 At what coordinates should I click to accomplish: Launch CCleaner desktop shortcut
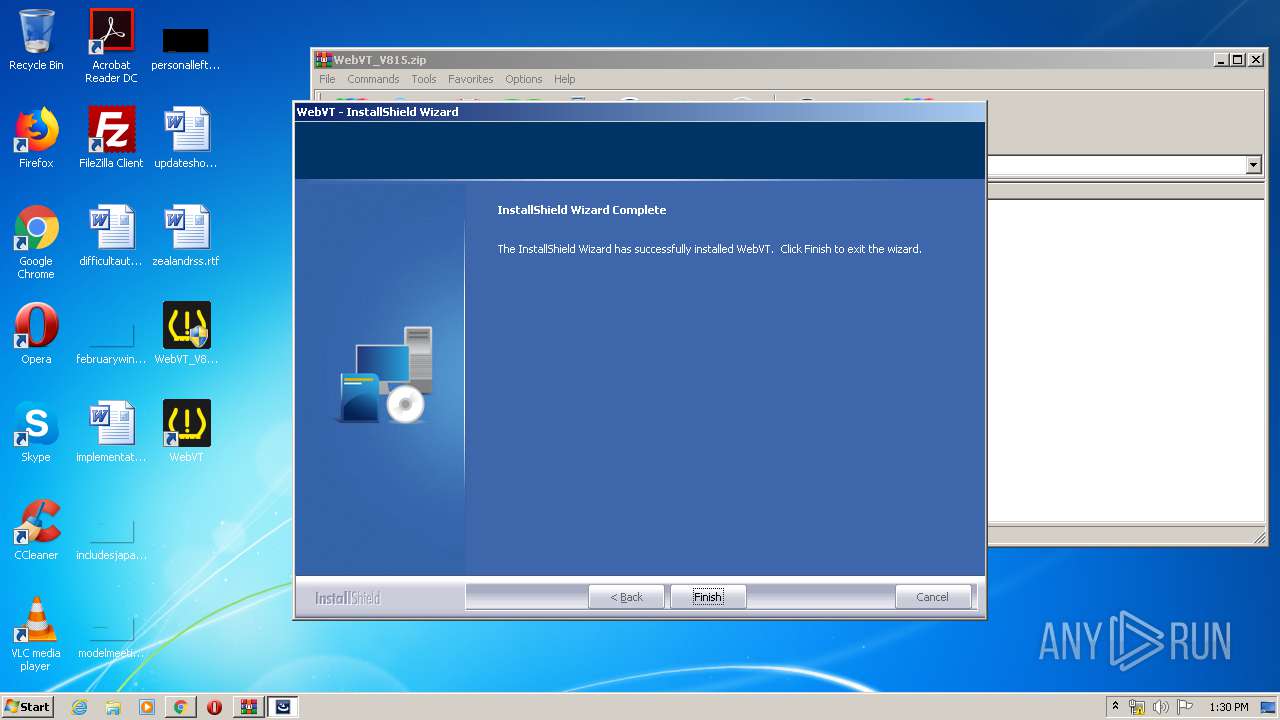(x=36, y=530)
